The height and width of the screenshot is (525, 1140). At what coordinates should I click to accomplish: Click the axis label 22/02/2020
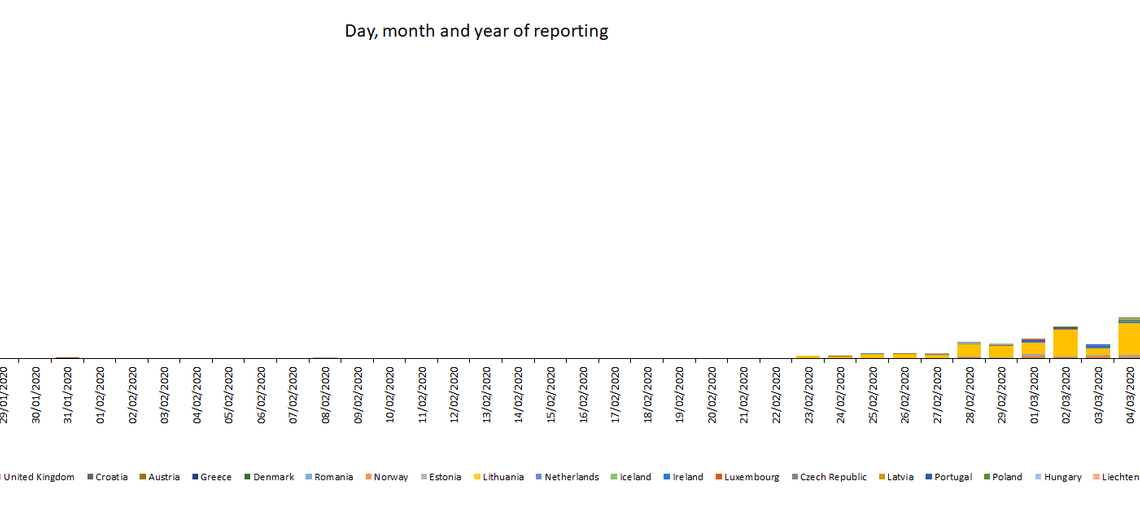(x=776, y=395)
